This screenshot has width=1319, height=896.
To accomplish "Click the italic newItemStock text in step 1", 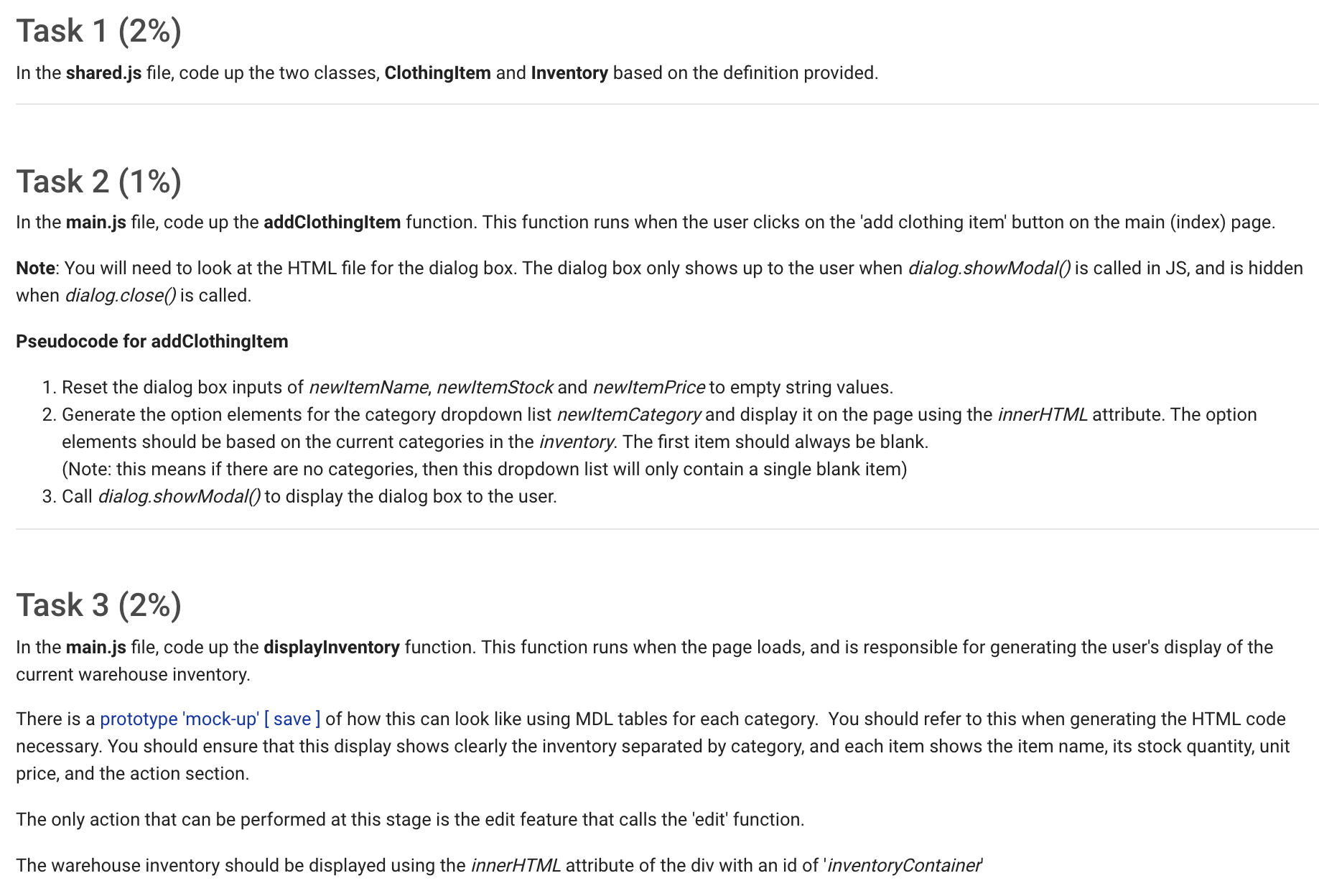I will pos(495,387).
